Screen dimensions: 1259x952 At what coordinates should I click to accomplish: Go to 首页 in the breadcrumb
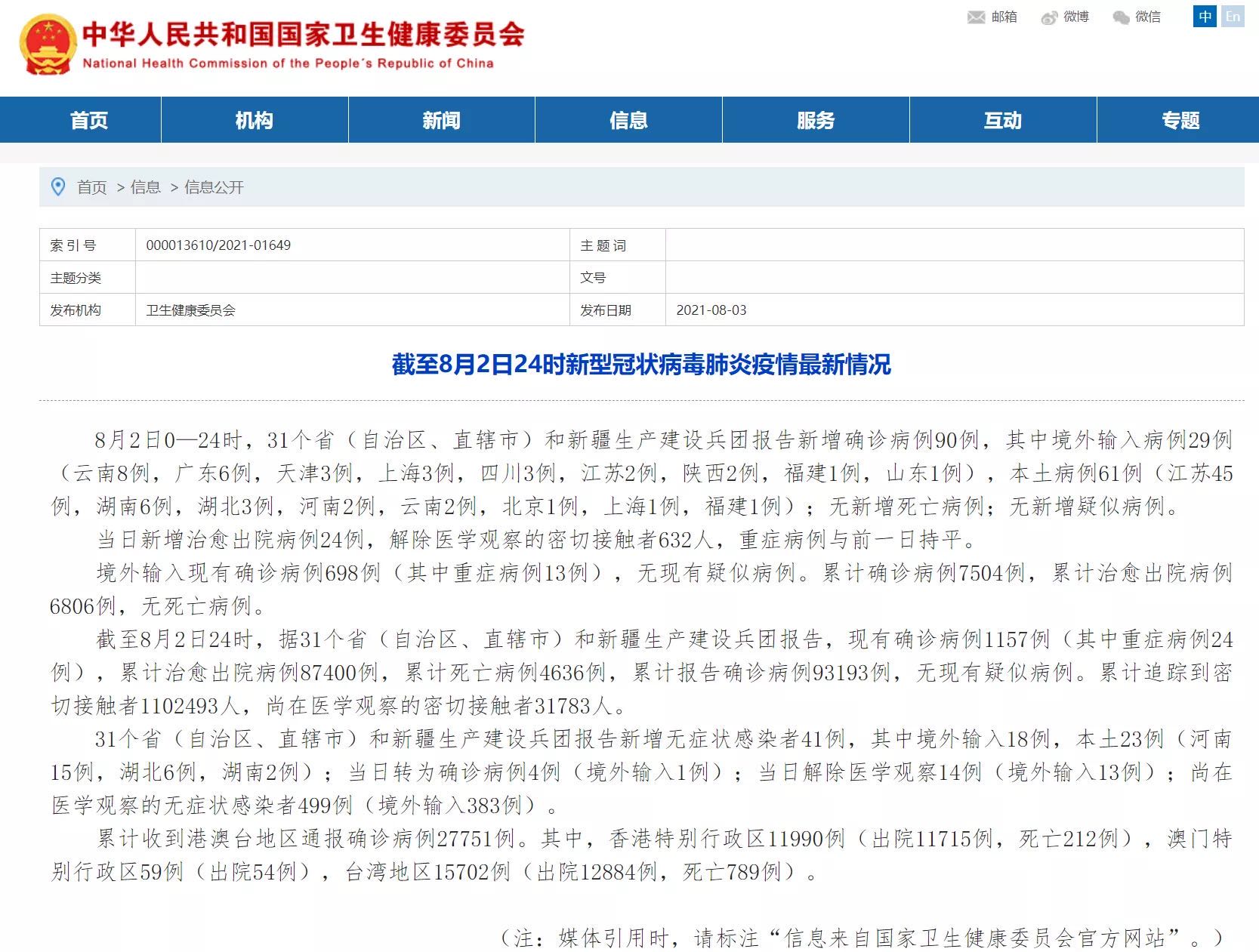92,187
